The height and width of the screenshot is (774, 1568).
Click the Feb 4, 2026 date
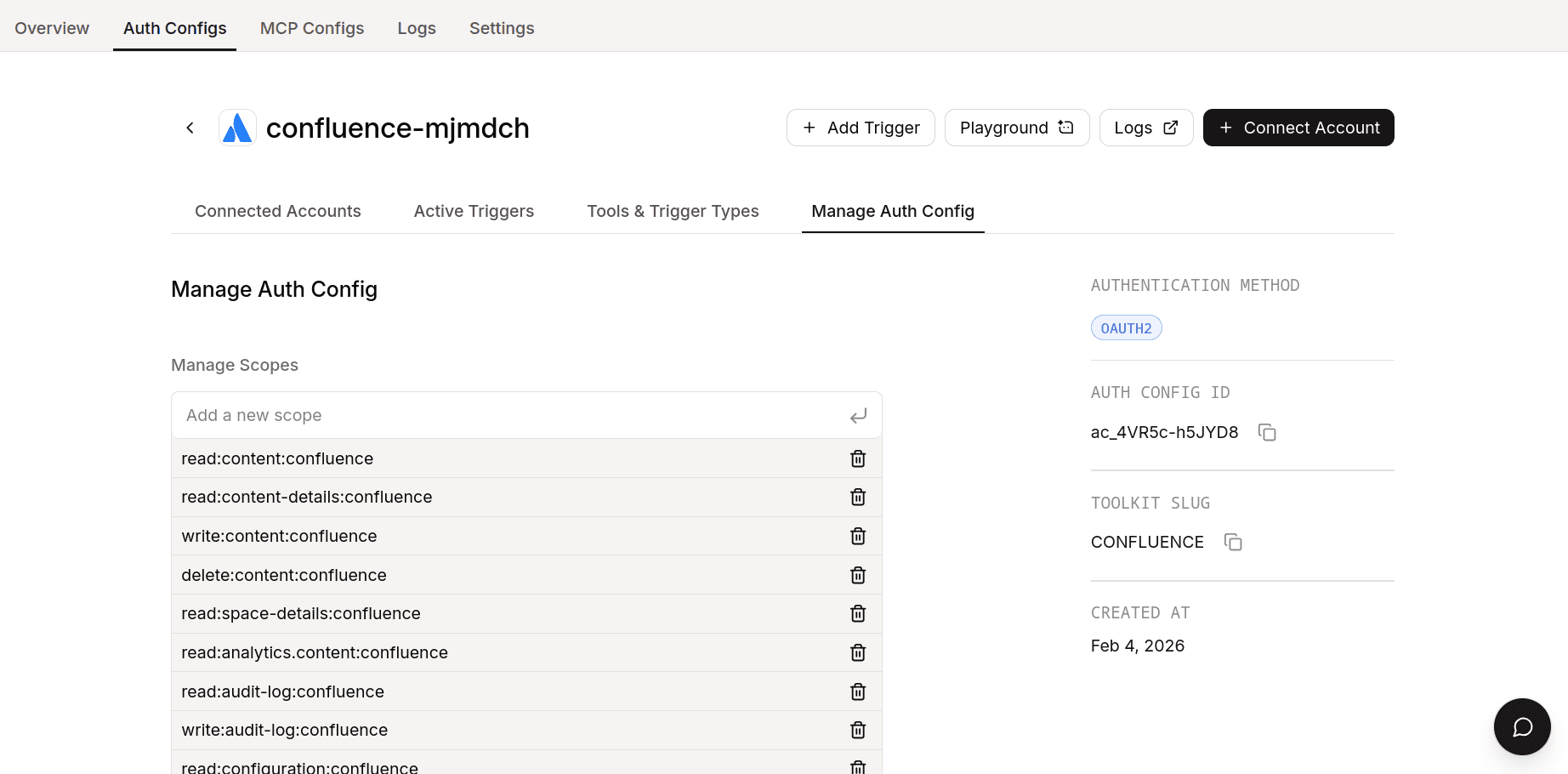(x=1138, y=646)
